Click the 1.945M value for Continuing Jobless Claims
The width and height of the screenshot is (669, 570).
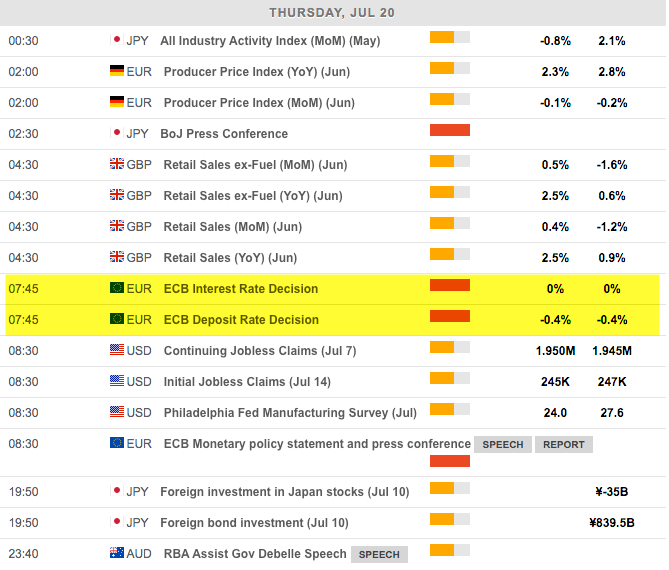[x=612, y=351]
